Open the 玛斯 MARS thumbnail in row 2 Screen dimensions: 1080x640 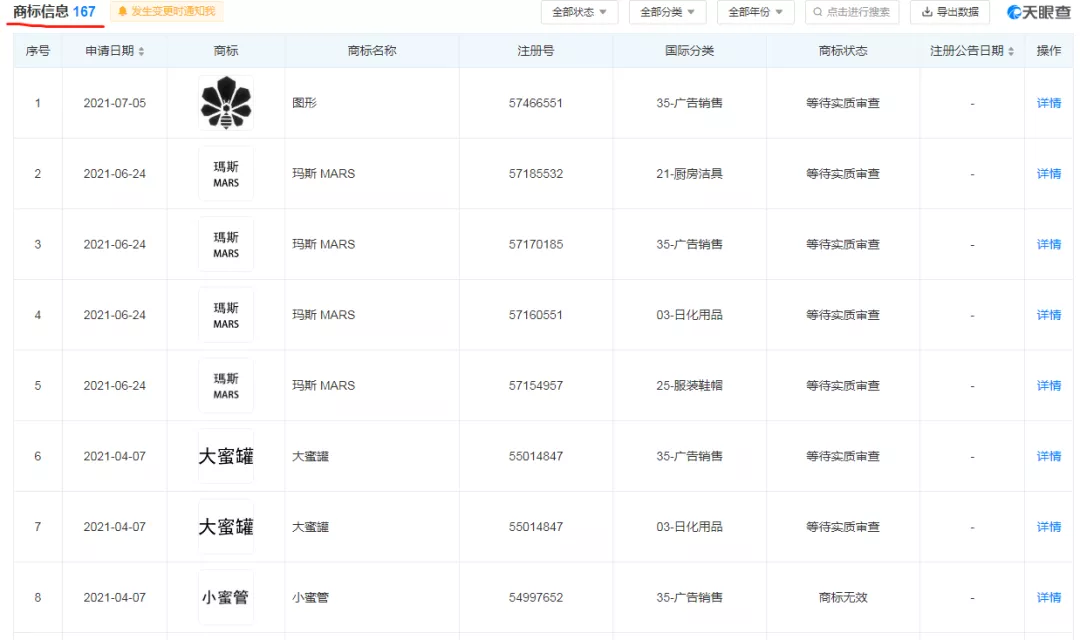(226, 174)
